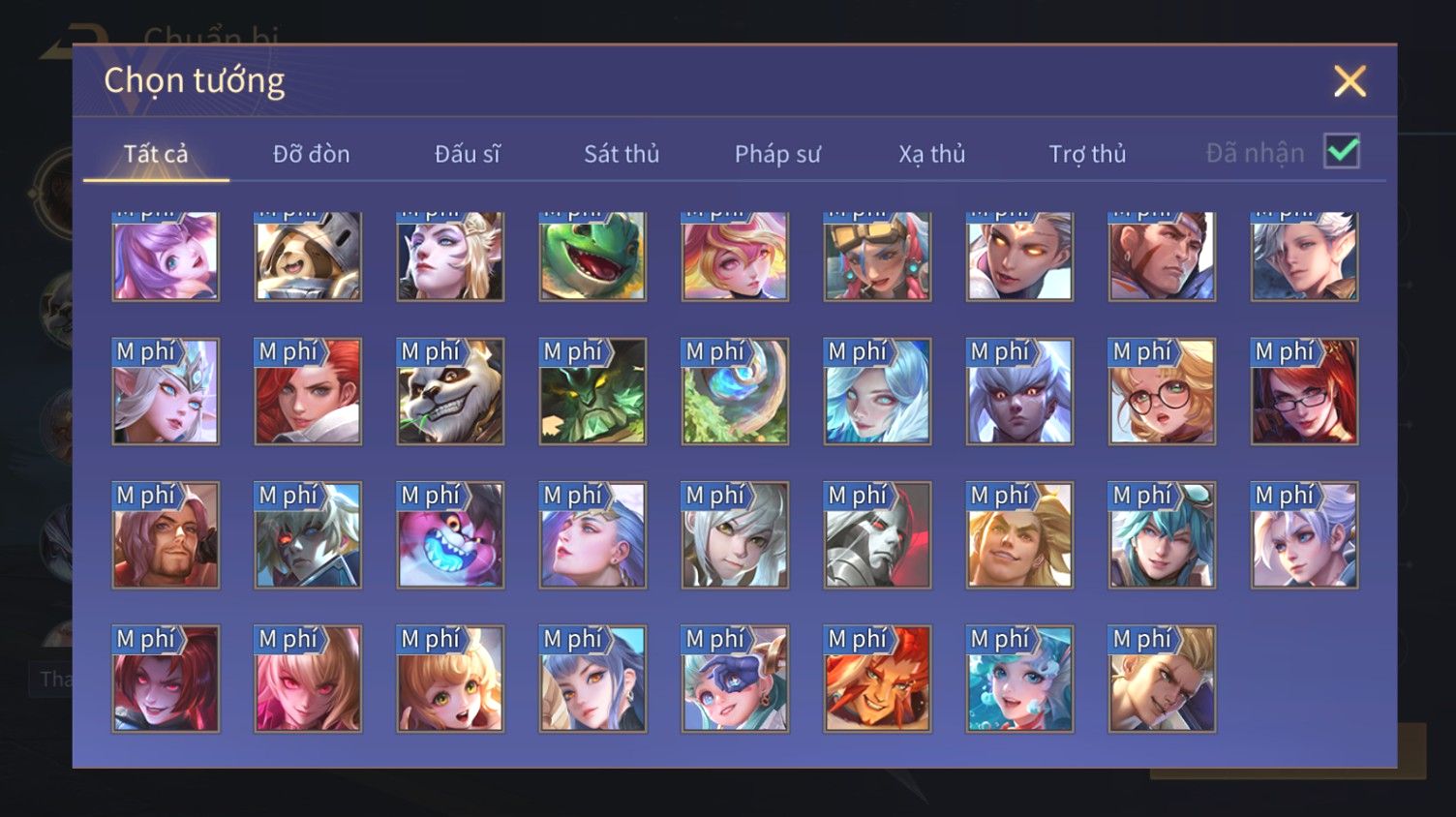This screenshot has width=1456, height=817.
Task: Pick the hero with blue eyepatch mask
Action: point(735,678)
